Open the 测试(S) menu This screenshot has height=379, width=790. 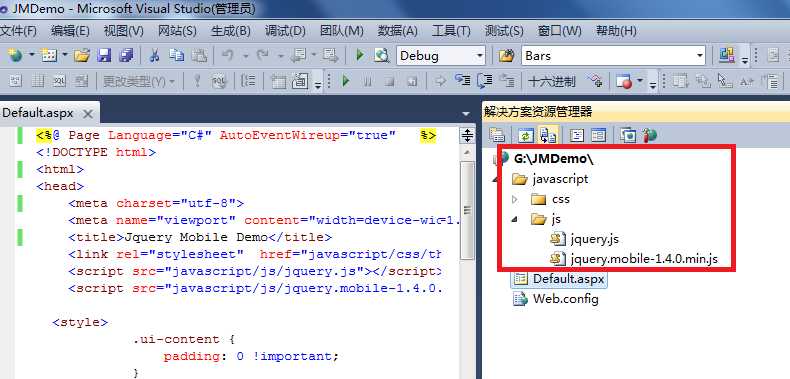(x=504, y=31)
